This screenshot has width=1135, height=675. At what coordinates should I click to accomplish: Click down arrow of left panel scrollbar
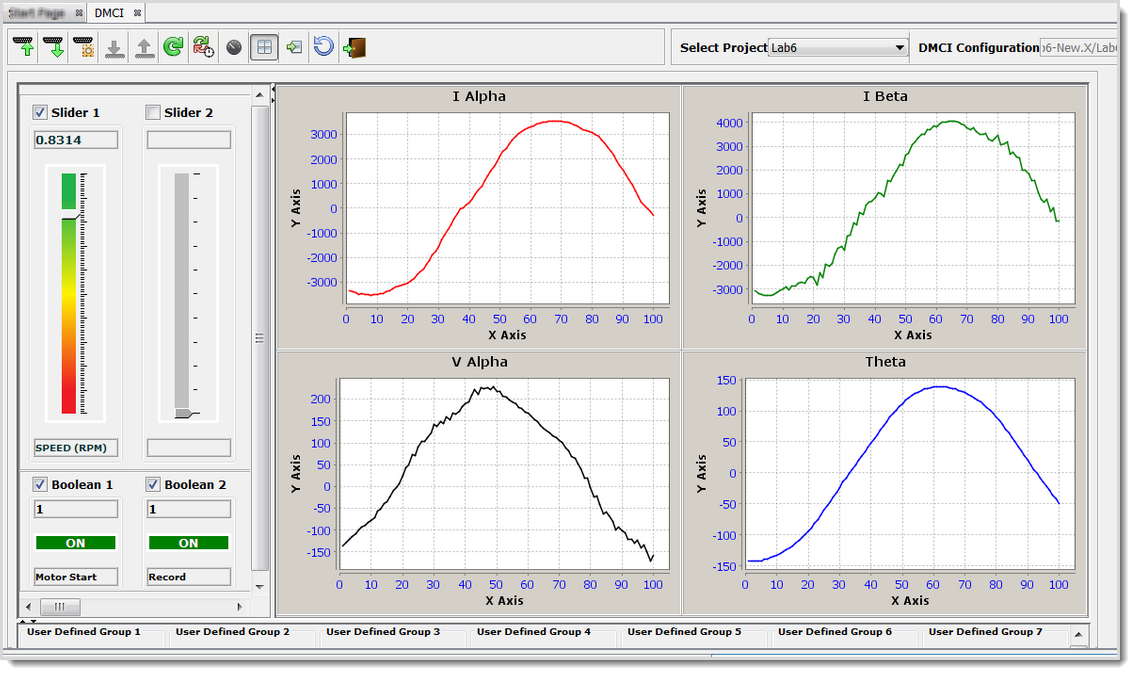click(260, 586)
